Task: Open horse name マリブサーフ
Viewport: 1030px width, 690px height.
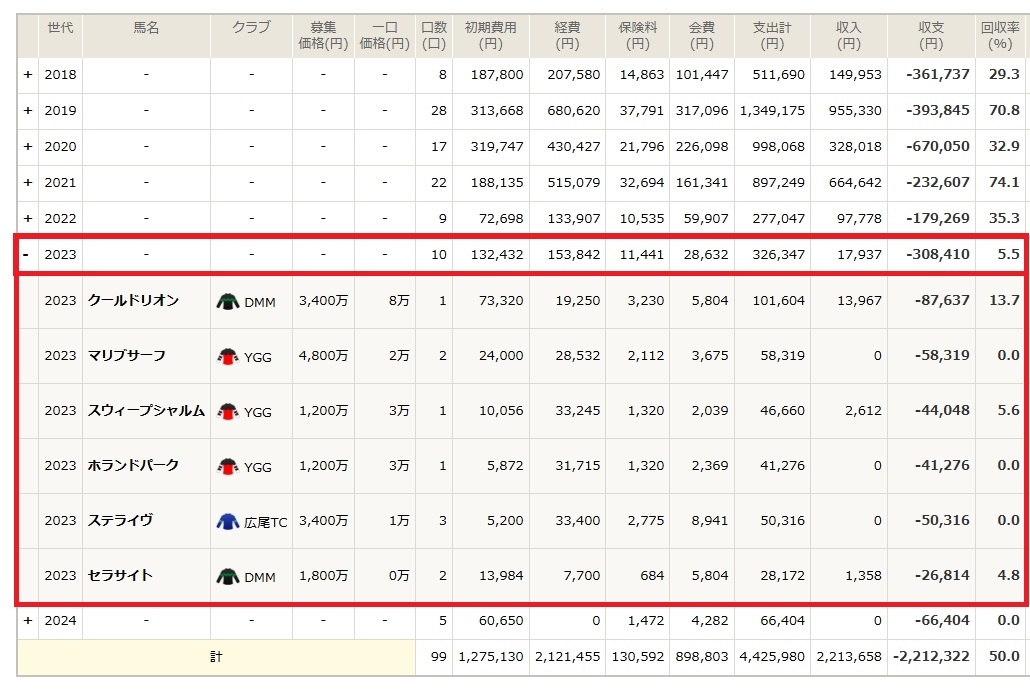Action: [x=126, y=355]
